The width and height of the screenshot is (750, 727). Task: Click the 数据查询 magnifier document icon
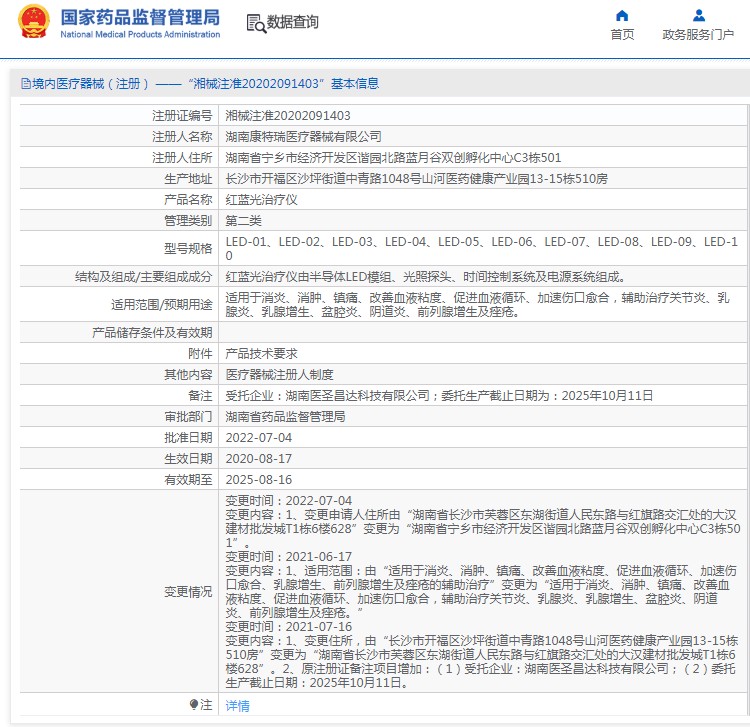pyautogui.click(x=255, y=22)
